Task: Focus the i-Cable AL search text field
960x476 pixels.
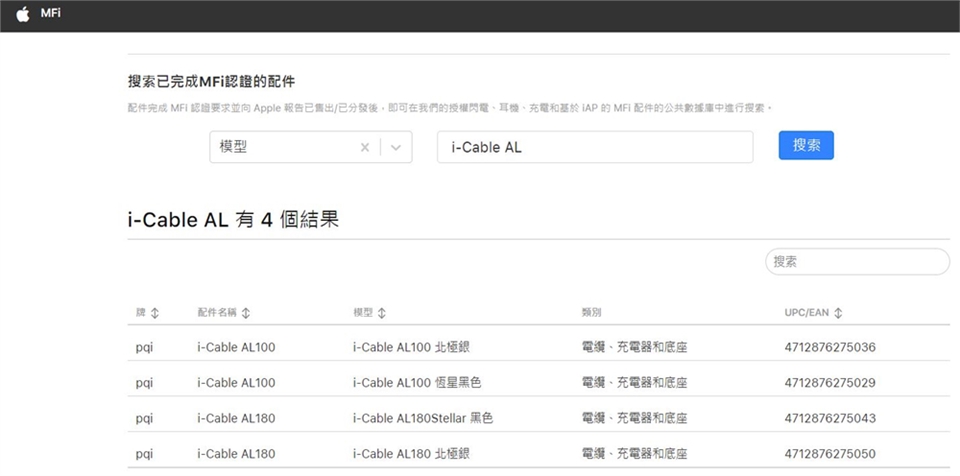Action: tap(594, 147)
